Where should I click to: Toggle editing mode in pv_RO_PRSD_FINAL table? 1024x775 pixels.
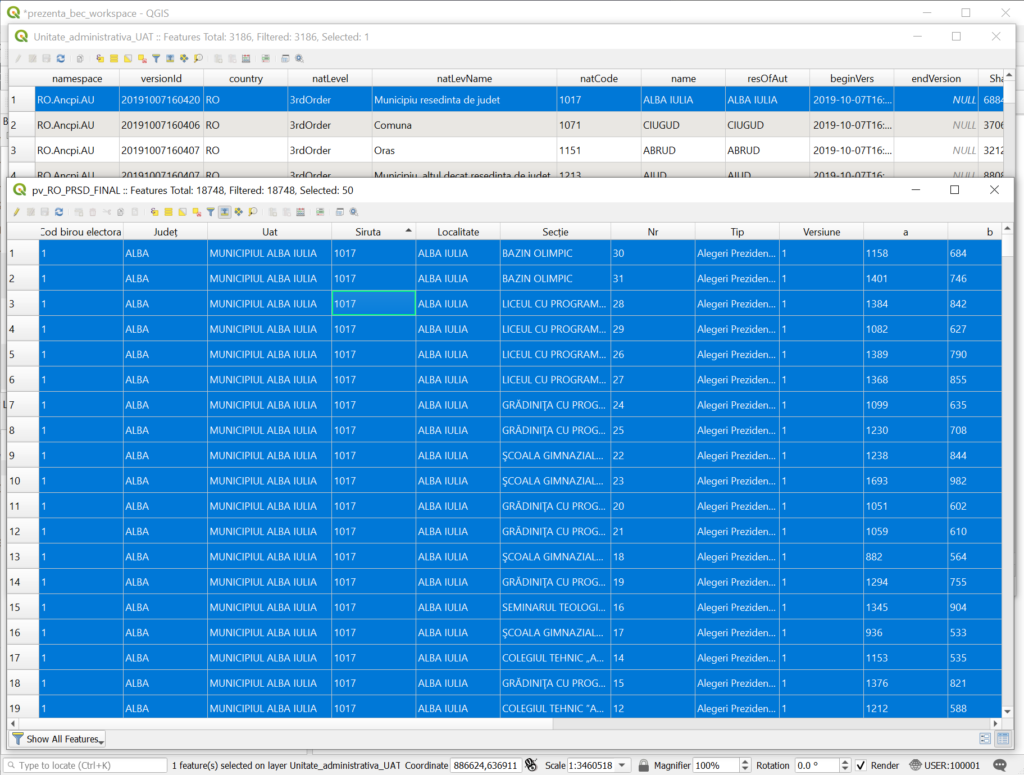point(16,212)
